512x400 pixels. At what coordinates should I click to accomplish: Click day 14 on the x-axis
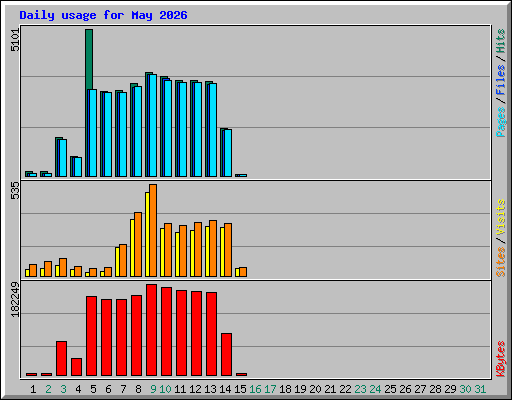[225, 389]
